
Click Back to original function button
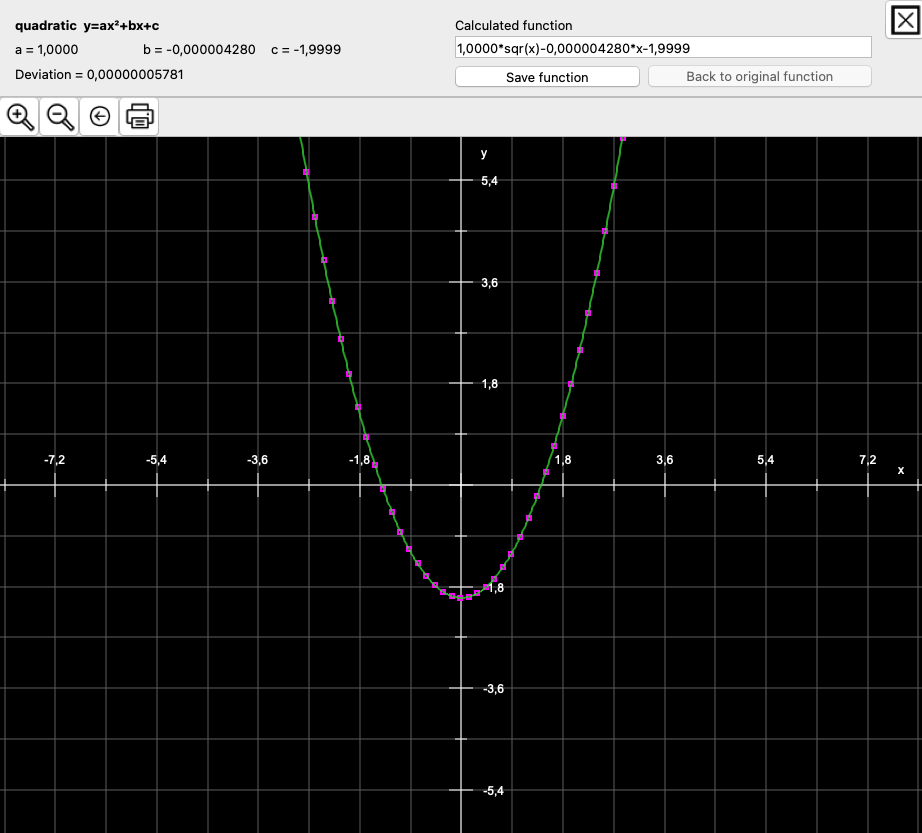click(759, 77)
